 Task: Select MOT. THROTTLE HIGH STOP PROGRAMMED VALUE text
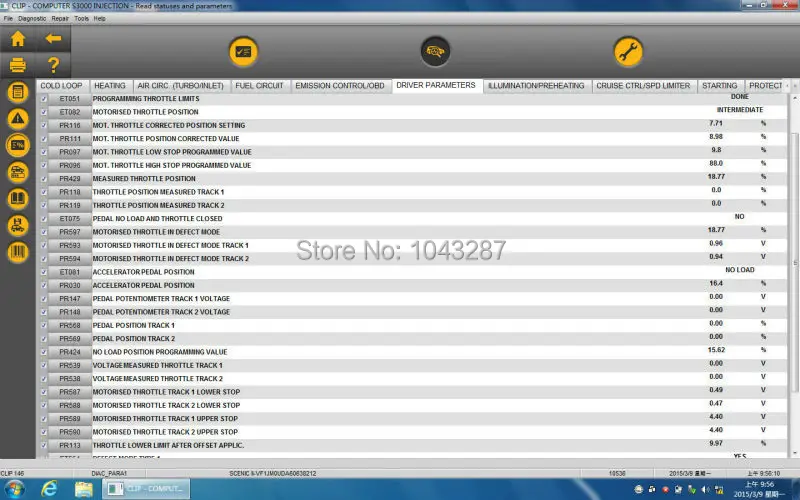click(171, 165)
